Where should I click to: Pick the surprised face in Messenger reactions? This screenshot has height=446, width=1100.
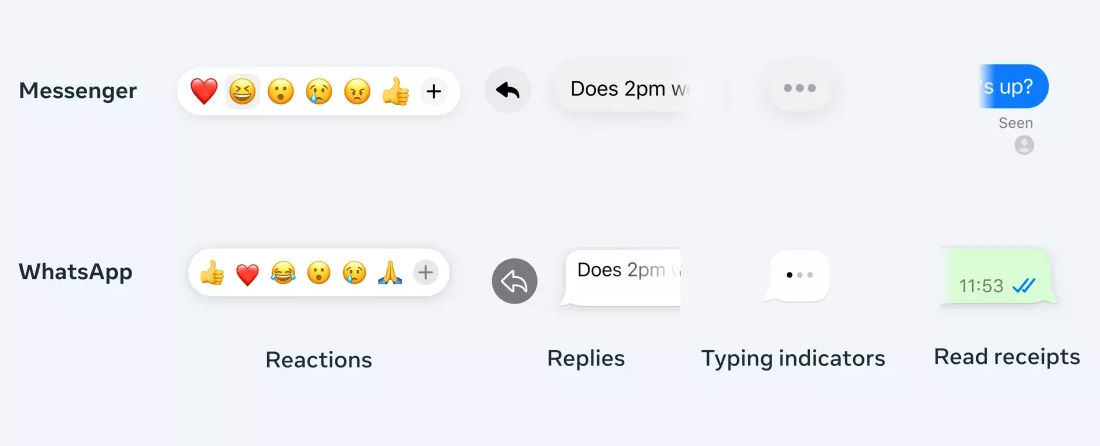click(x=281, y=92)
